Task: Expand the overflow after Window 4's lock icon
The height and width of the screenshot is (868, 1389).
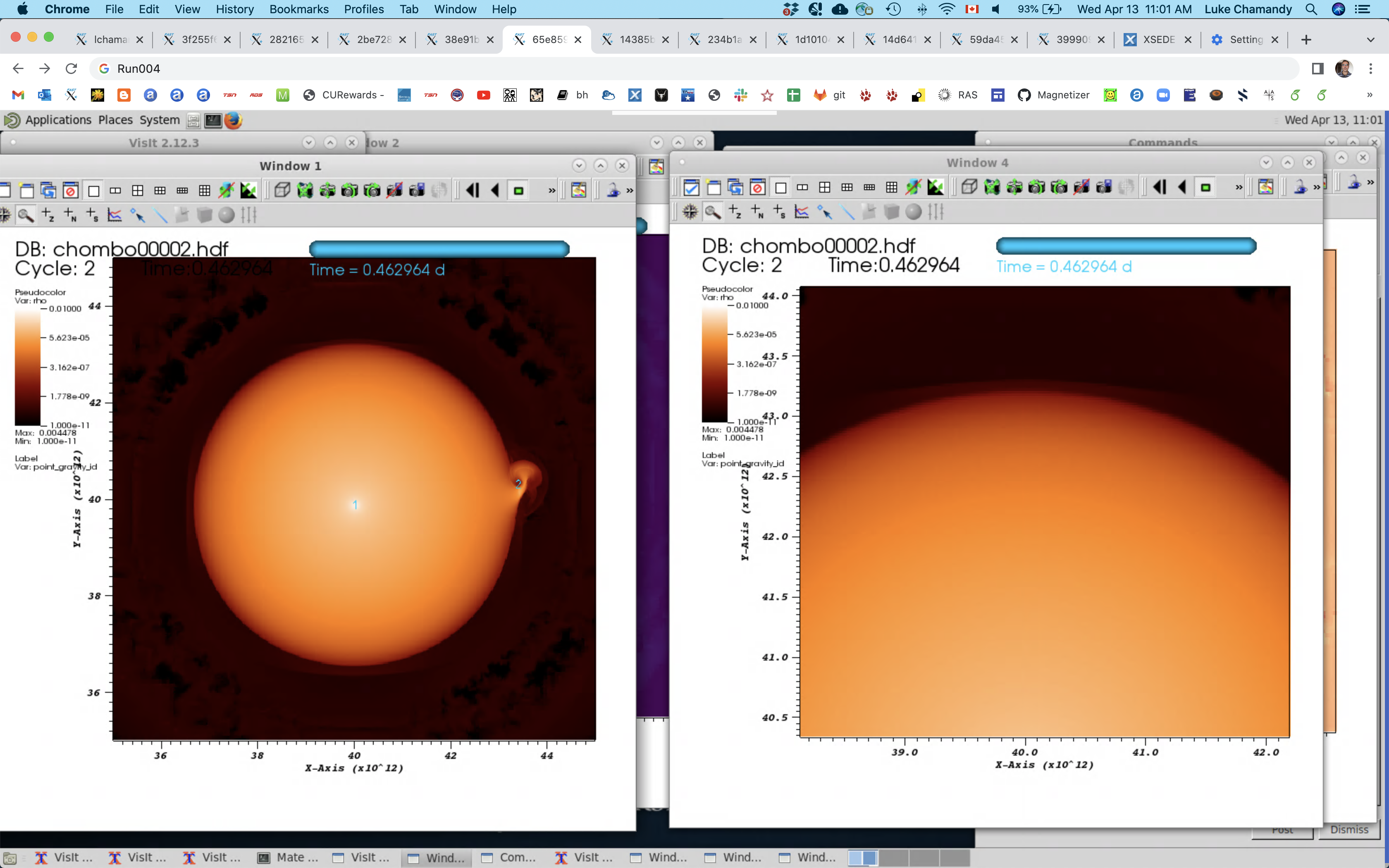Action: (1317, 187)
